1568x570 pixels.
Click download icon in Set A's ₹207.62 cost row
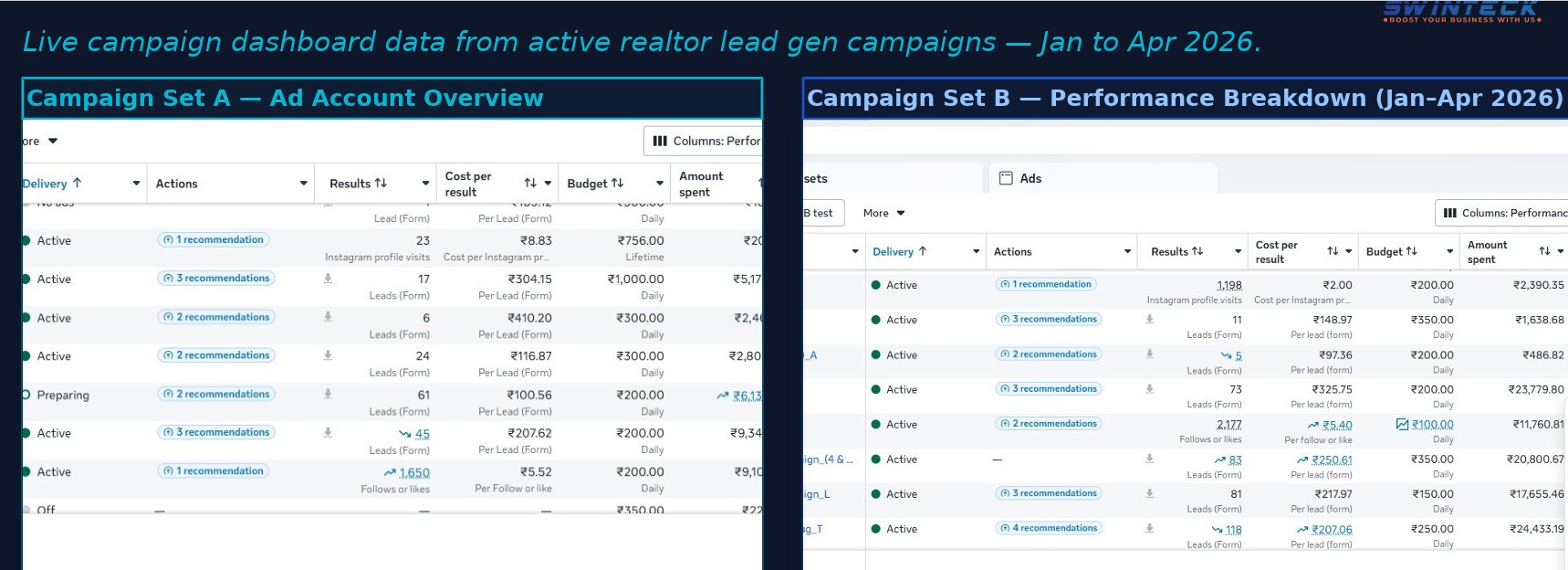coord(328,432)
